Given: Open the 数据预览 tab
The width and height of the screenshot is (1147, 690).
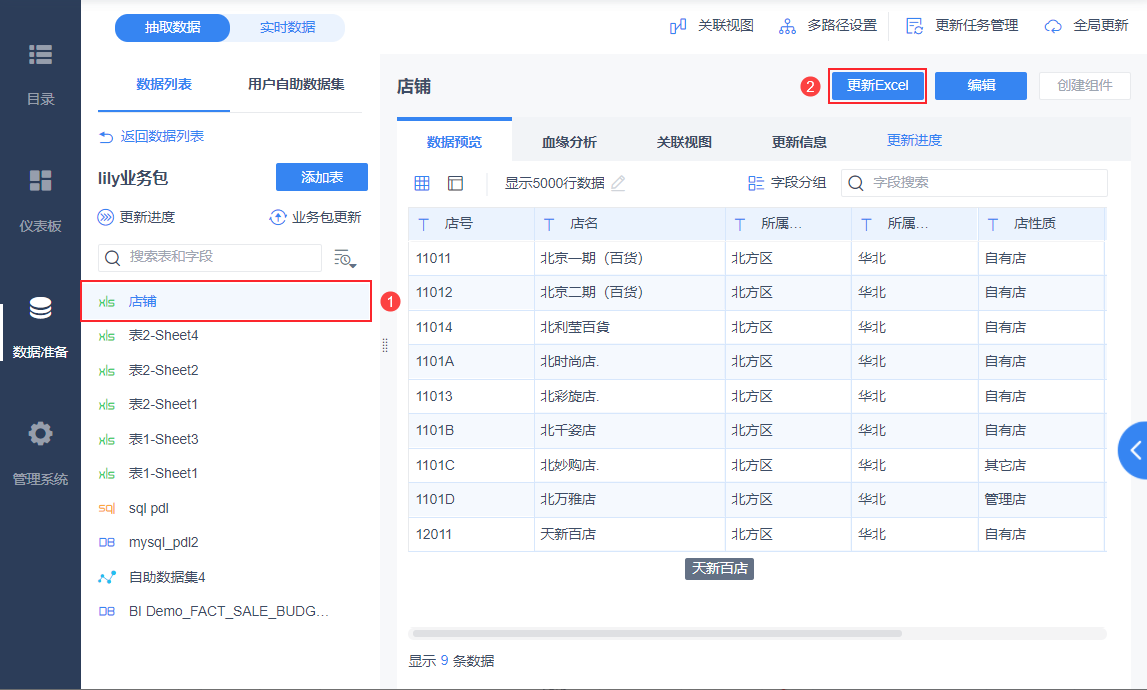Looking at the screenshot, I should pos(454,141).
